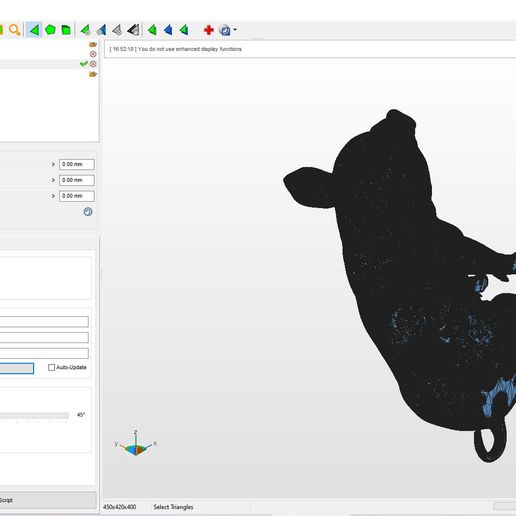Viewport: 516px width, 516px height.
Task: Expand arrow beside the first 0.00 mm field
Action: tap(53, 164)
